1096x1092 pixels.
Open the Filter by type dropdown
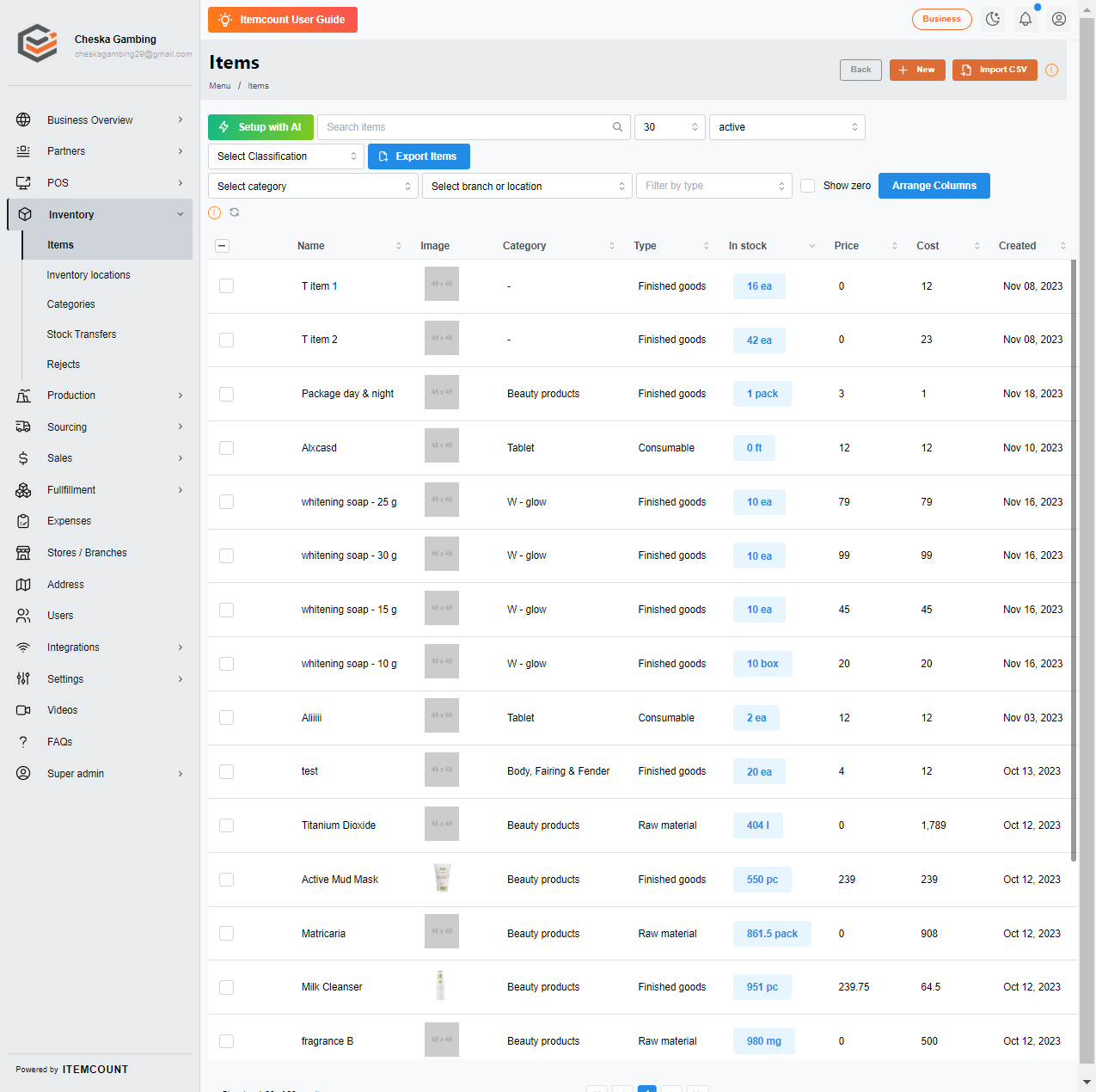coord(714,186)
